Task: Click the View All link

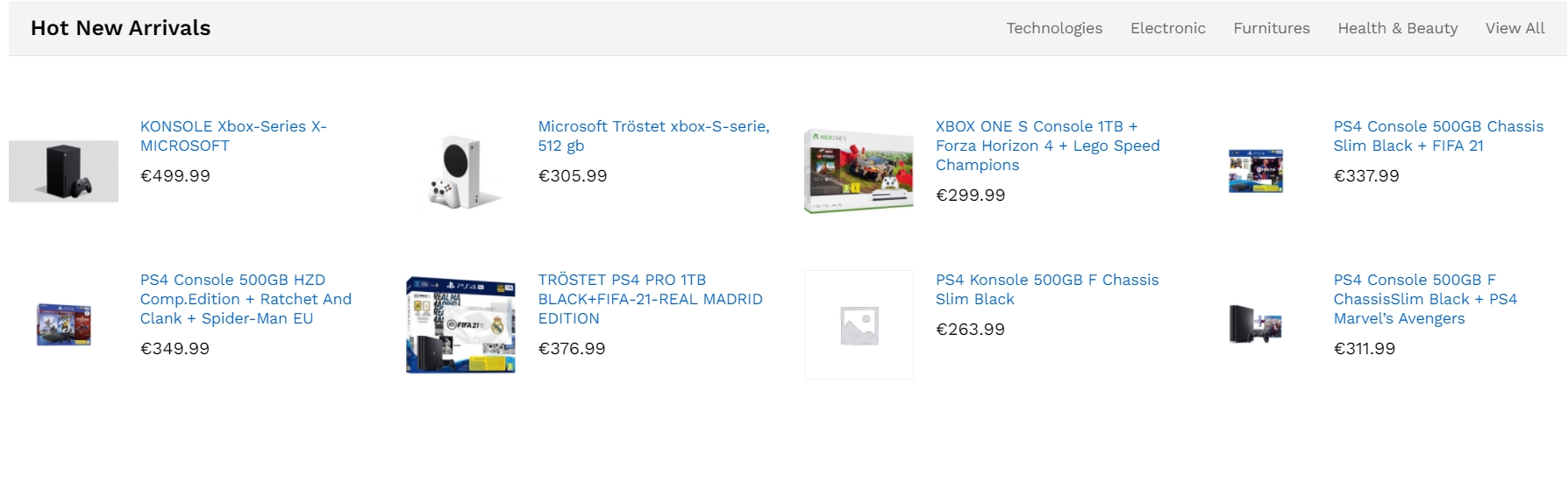Action: [x=1515, y=28]
